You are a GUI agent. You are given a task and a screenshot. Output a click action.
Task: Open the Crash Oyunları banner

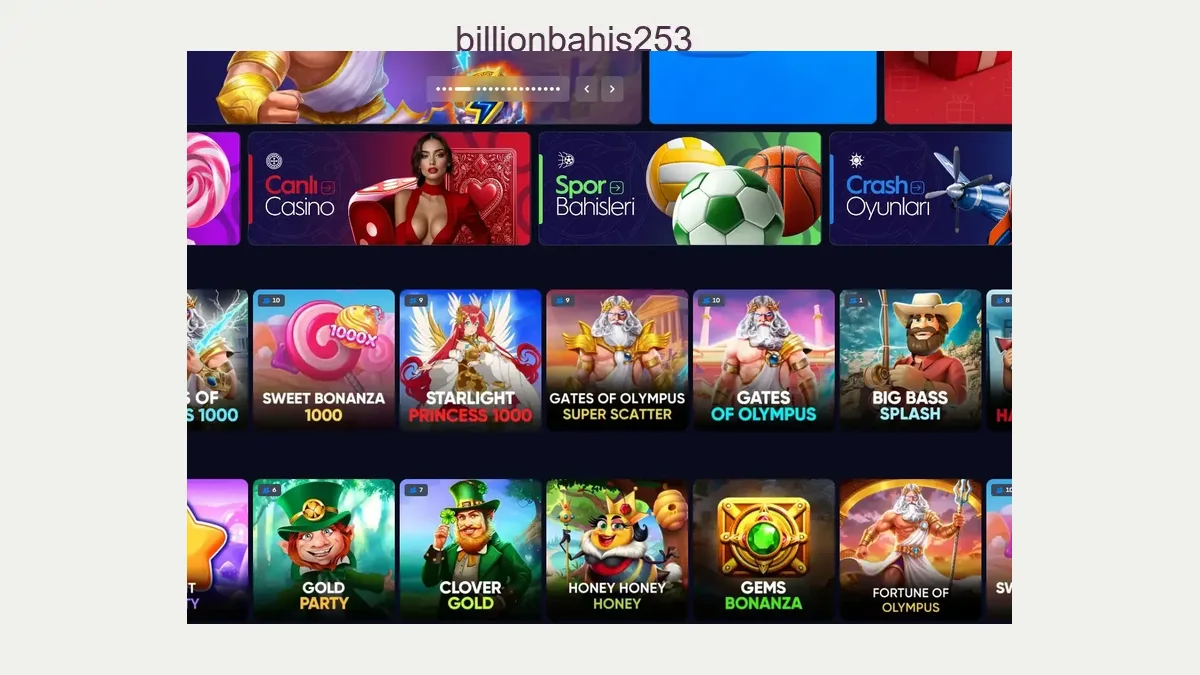(x=920, y=188)
